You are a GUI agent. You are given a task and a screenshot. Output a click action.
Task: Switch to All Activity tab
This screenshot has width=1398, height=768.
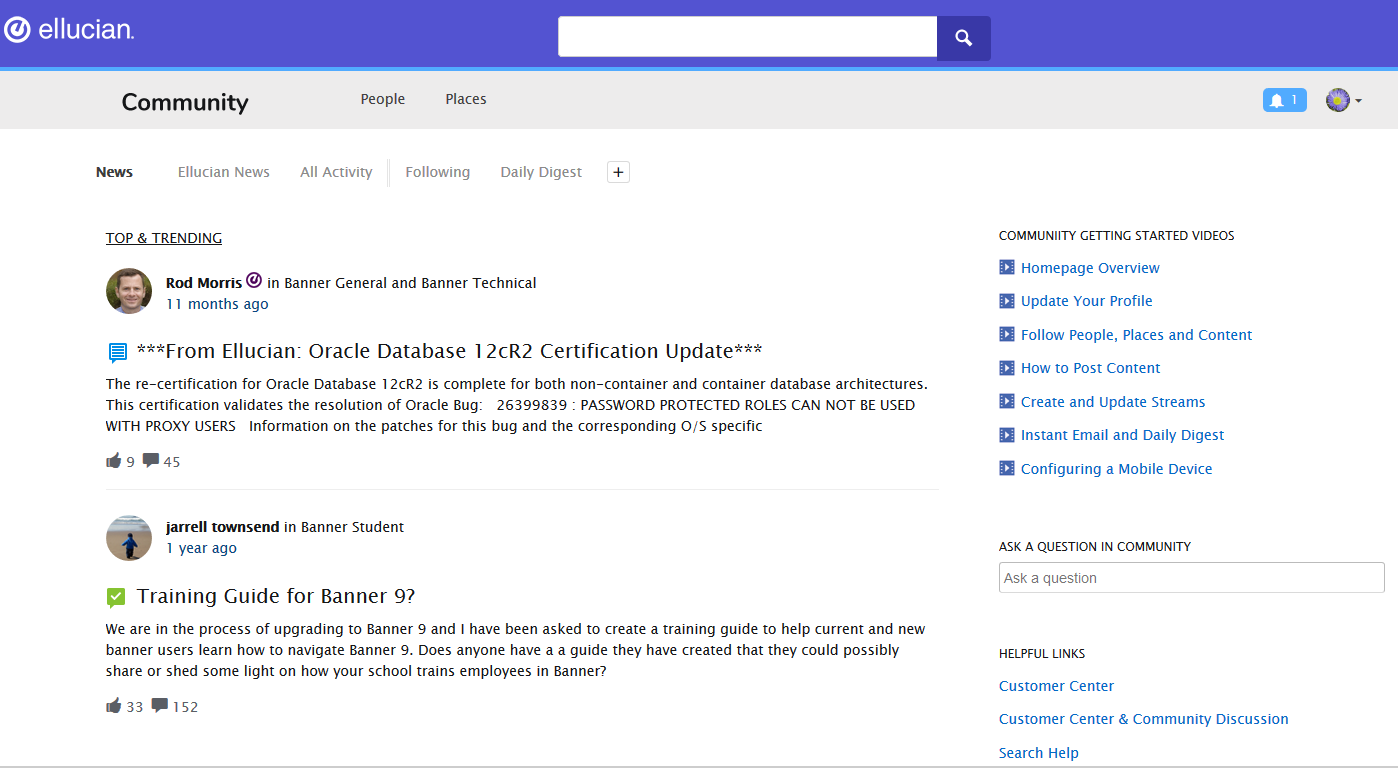336,172
